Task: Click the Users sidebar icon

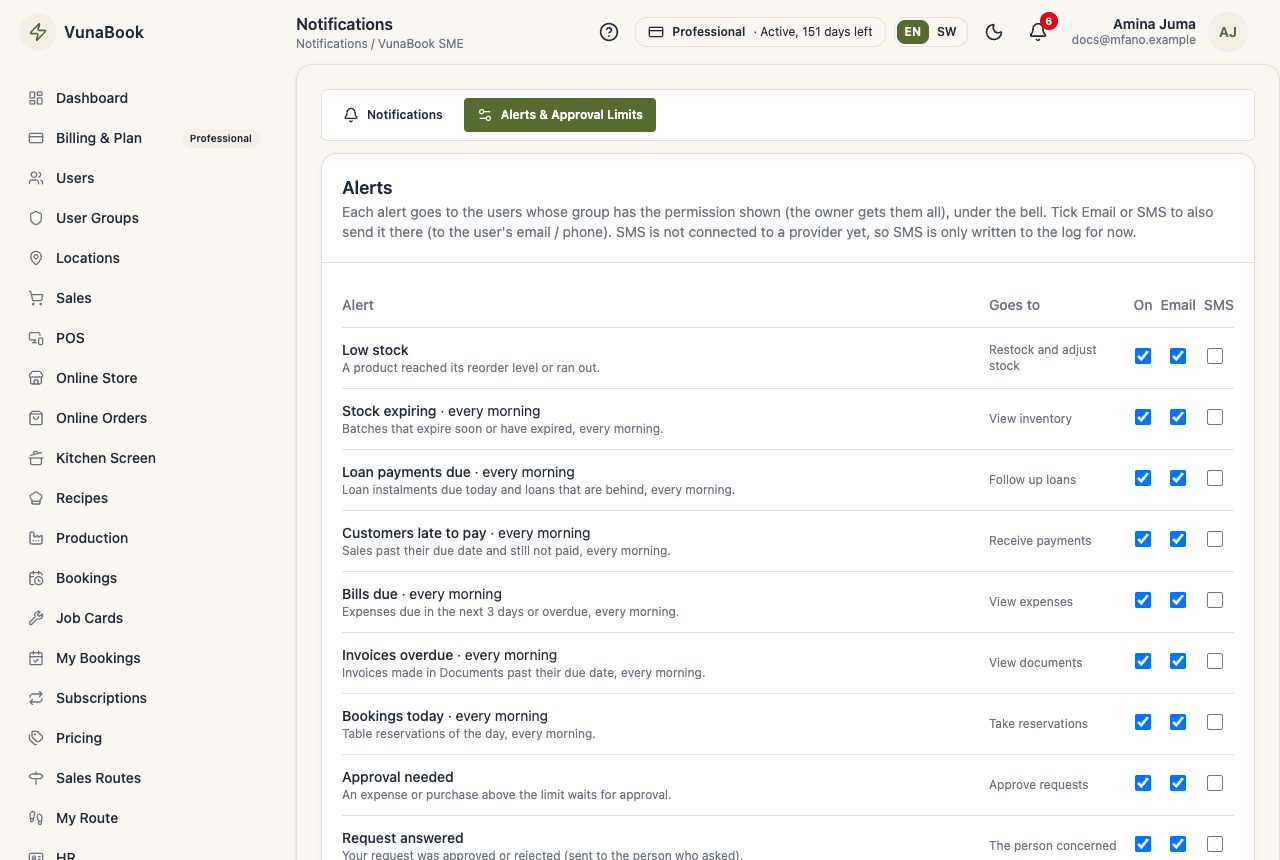Action: pos(36,178)
